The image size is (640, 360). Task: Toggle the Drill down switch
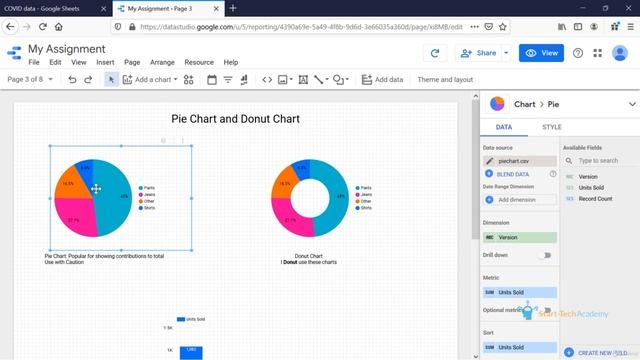click(545, 255)
